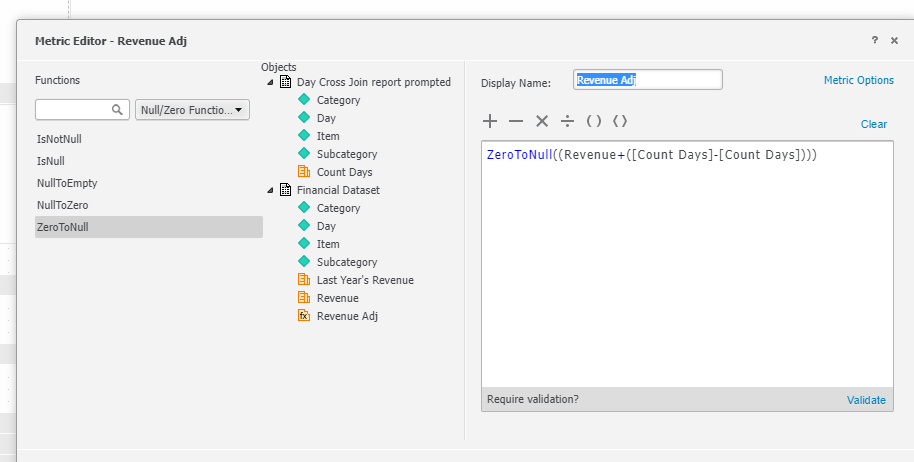Select the ZeroToNull function
This screenshot has width=914, height=462.
(x=149, y=227)
